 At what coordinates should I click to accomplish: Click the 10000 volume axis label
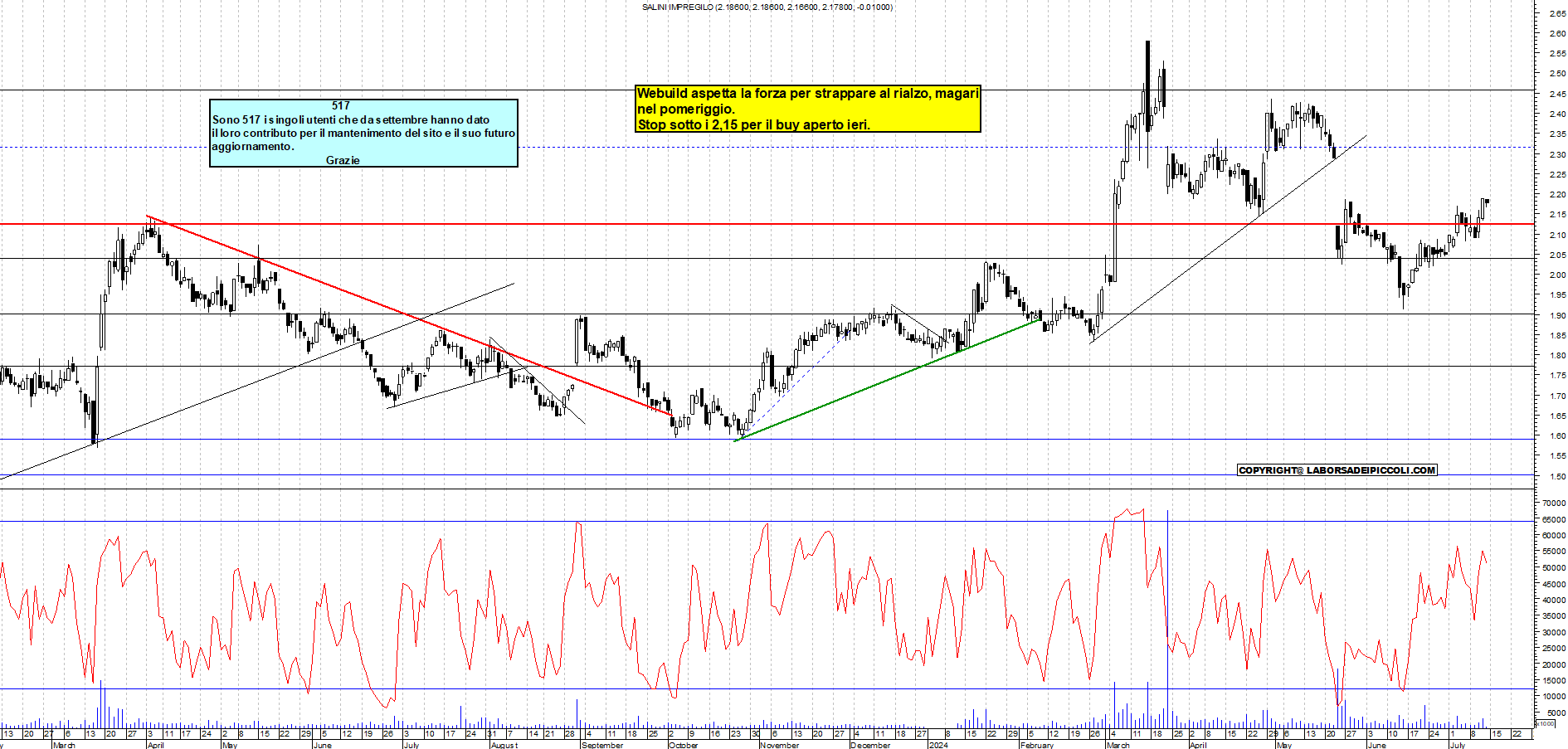click(x=1554, y=698)
